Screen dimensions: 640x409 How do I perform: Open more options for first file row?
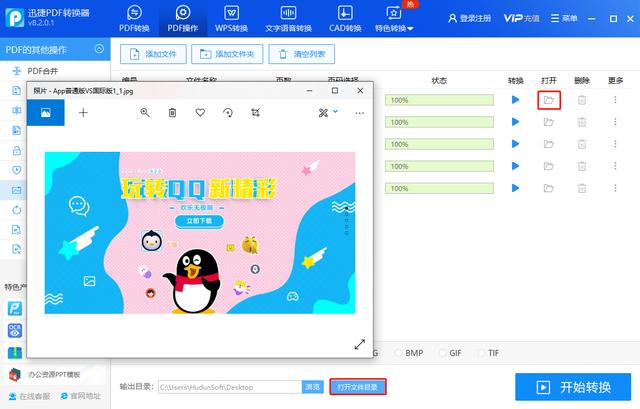point(615,100)
